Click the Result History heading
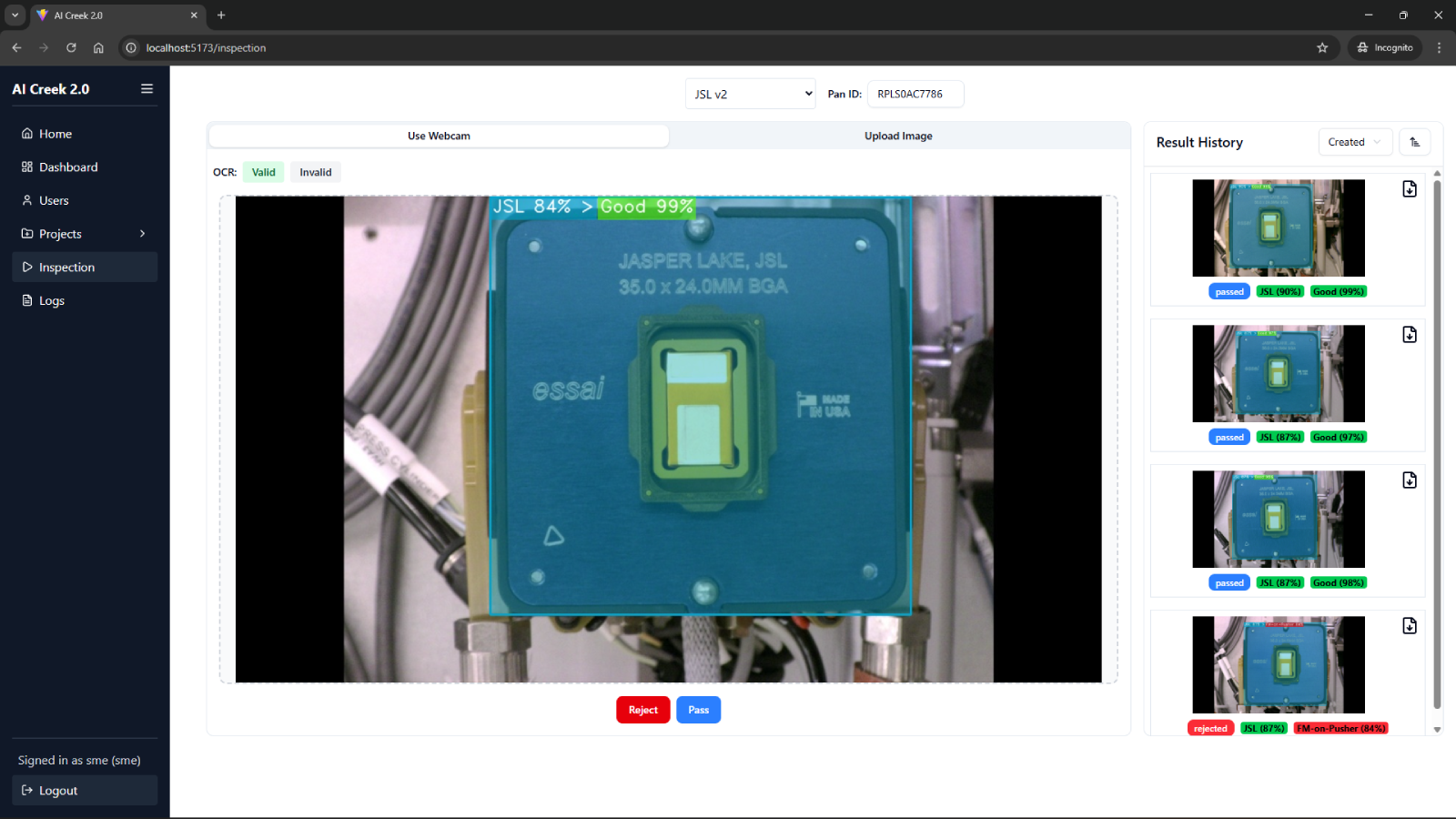Screen dimensions: 1456x819 click(1199, 142)
